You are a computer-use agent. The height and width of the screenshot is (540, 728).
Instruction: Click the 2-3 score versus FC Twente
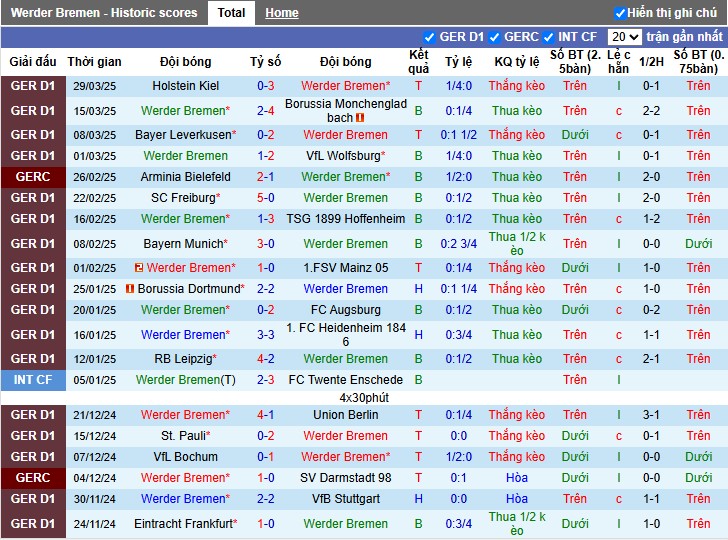tap(266, 379)
